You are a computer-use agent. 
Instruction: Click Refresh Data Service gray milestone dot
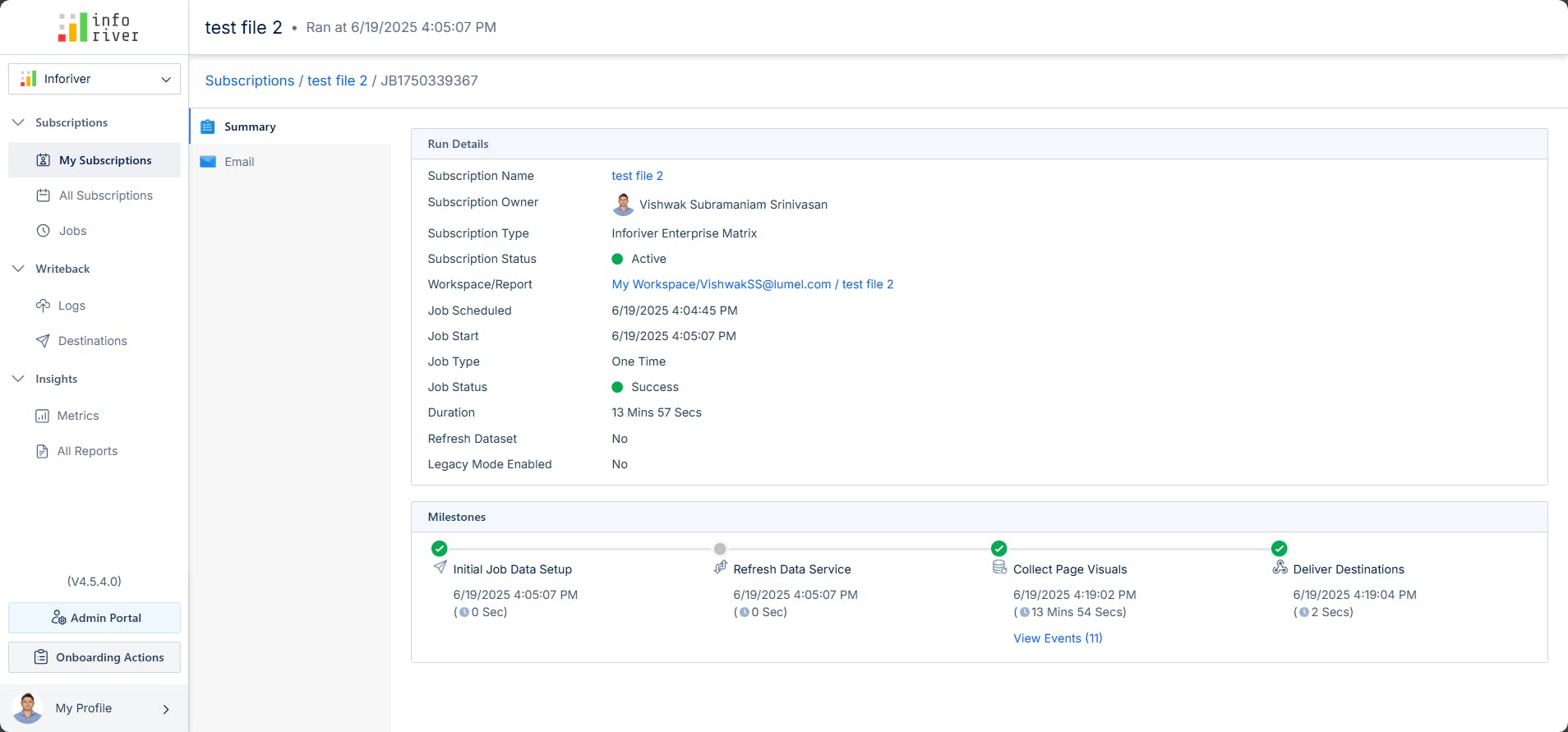pos(720,549)
